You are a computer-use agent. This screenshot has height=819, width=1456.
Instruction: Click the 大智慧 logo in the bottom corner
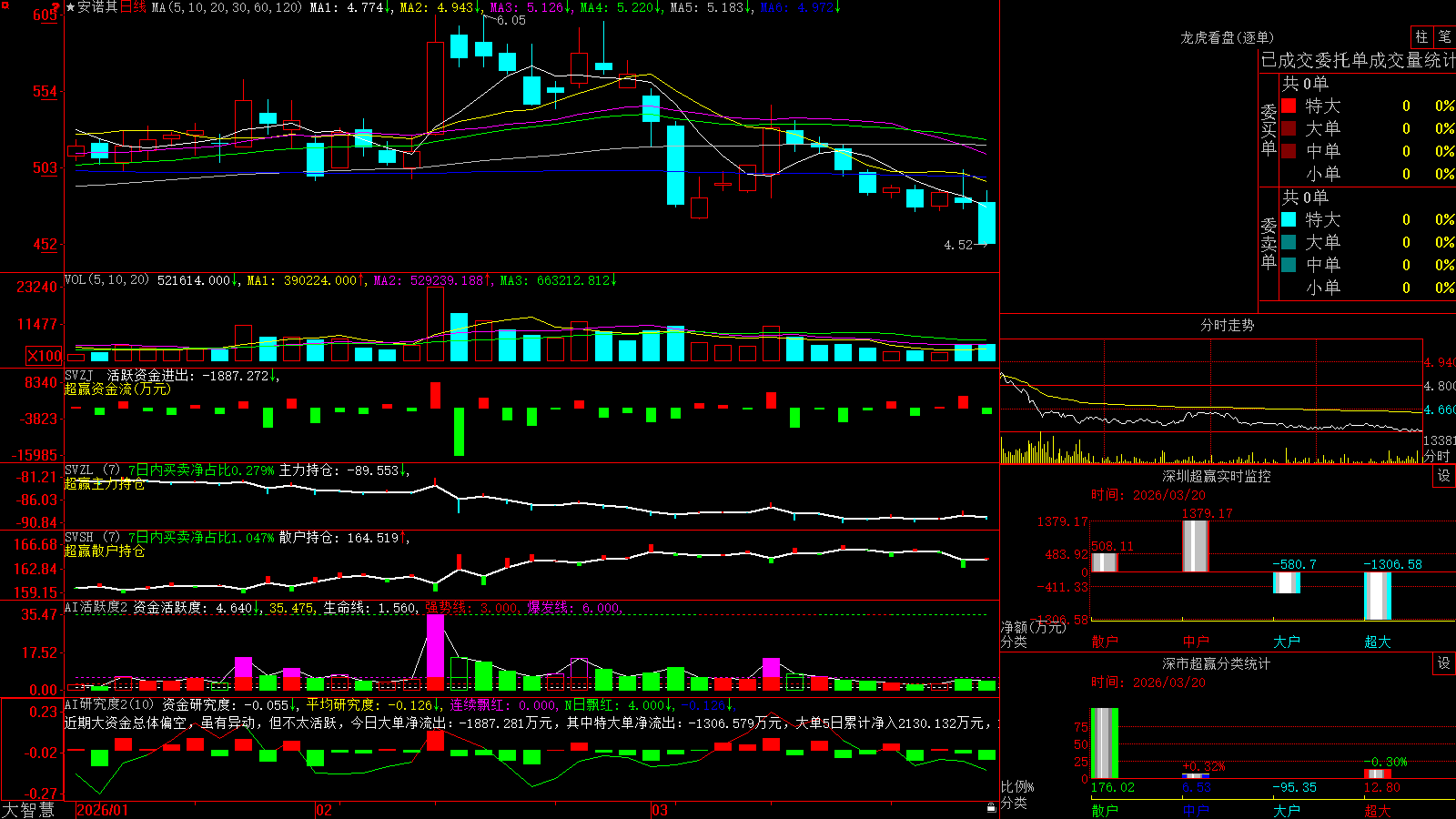click(x=28, y=810)
